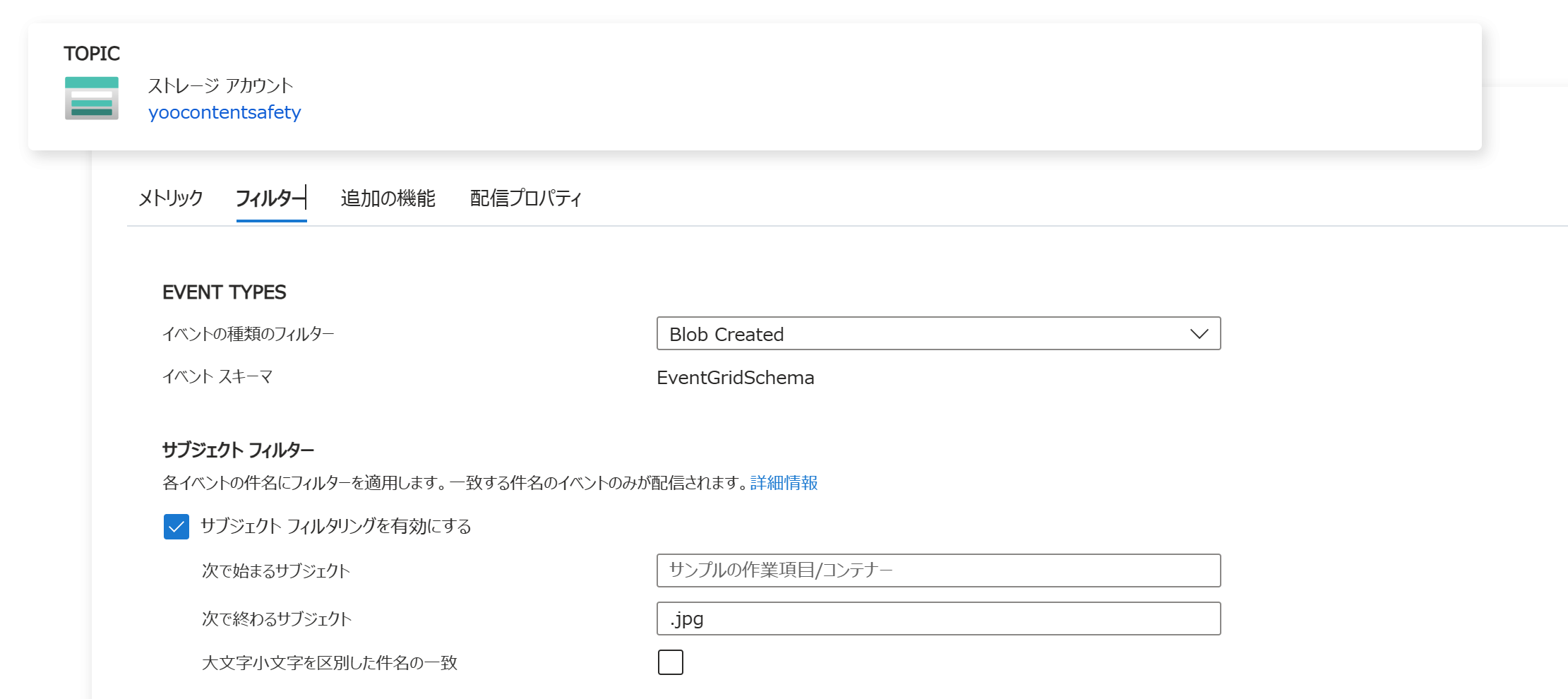
Task: Go to the 配信プロパティ tab
Action: pyautogui.click(x=526, y=198)
